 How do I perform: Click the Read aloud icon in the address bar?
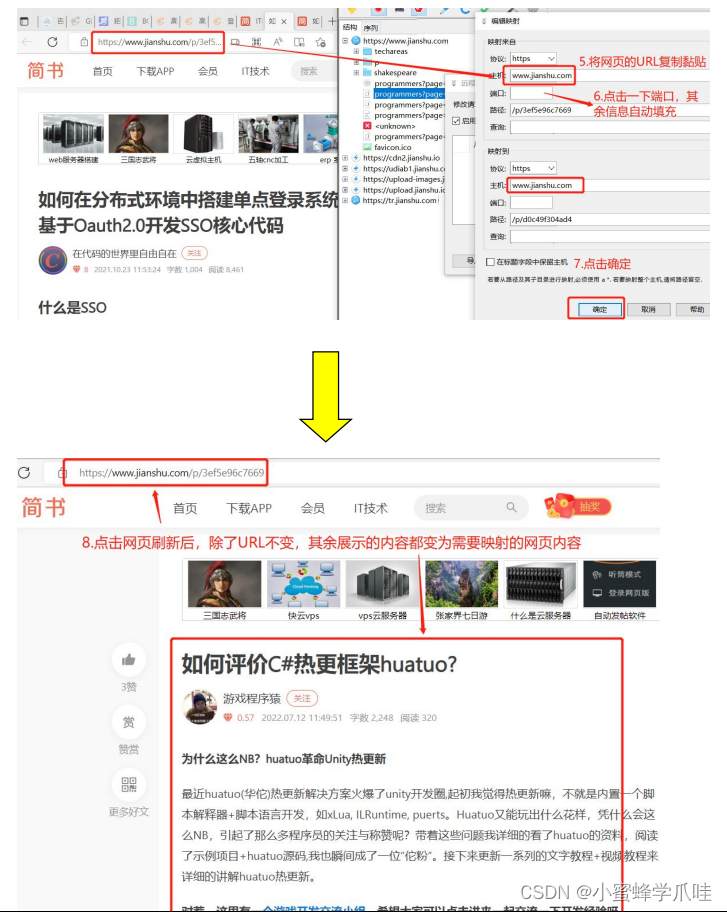pyautogui.click(x=278, y=42)
